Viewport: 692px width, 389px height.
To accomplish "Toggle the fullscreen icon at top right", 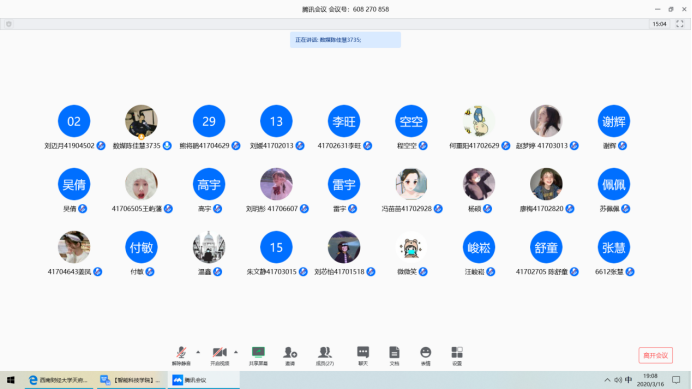I will pyautogui.click(x=680, y=24).
